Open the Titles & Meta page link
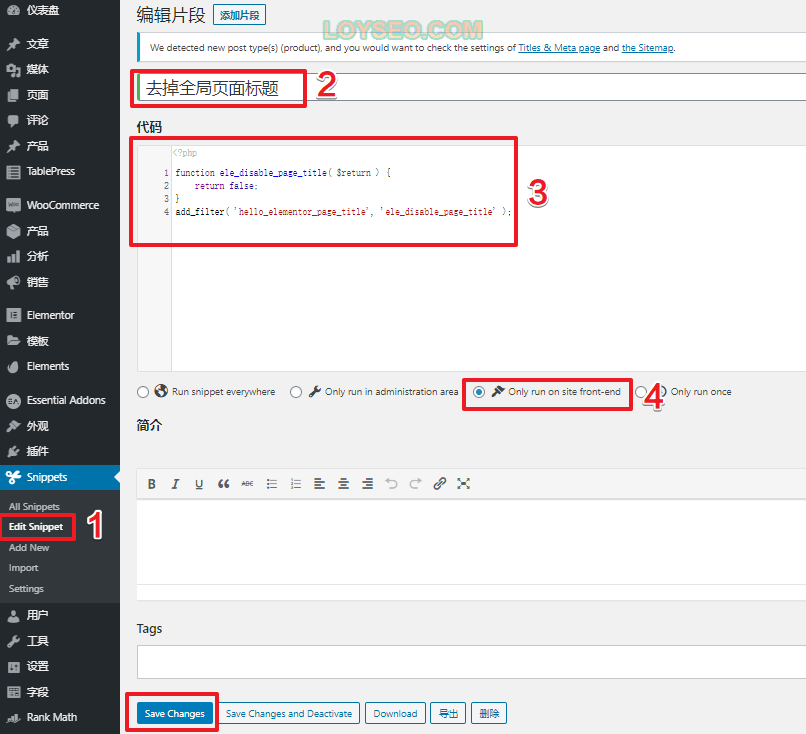 click(x=559, y=48)
